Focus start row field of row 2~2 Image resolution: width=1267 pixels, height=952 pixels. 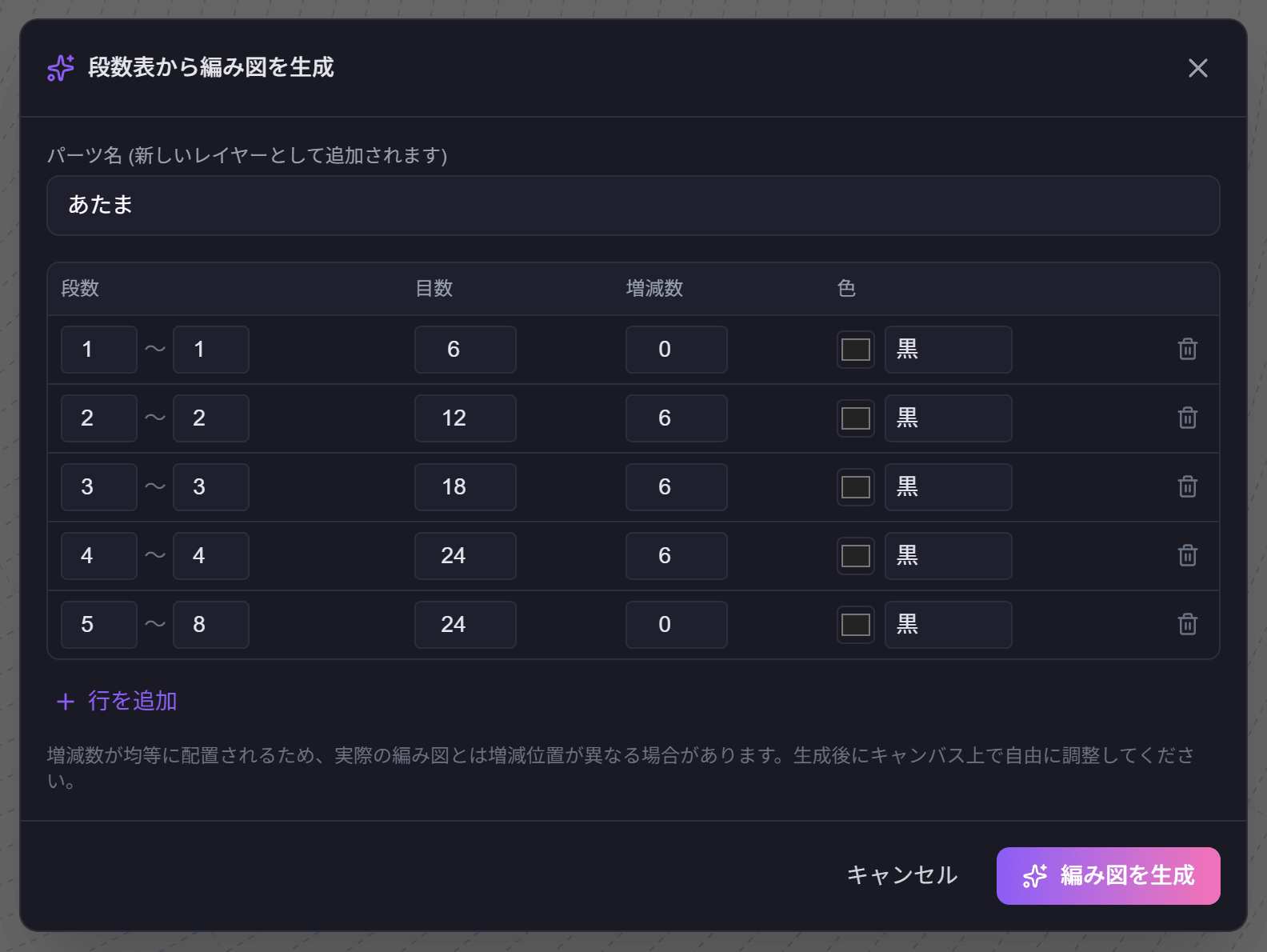[99, 418]
